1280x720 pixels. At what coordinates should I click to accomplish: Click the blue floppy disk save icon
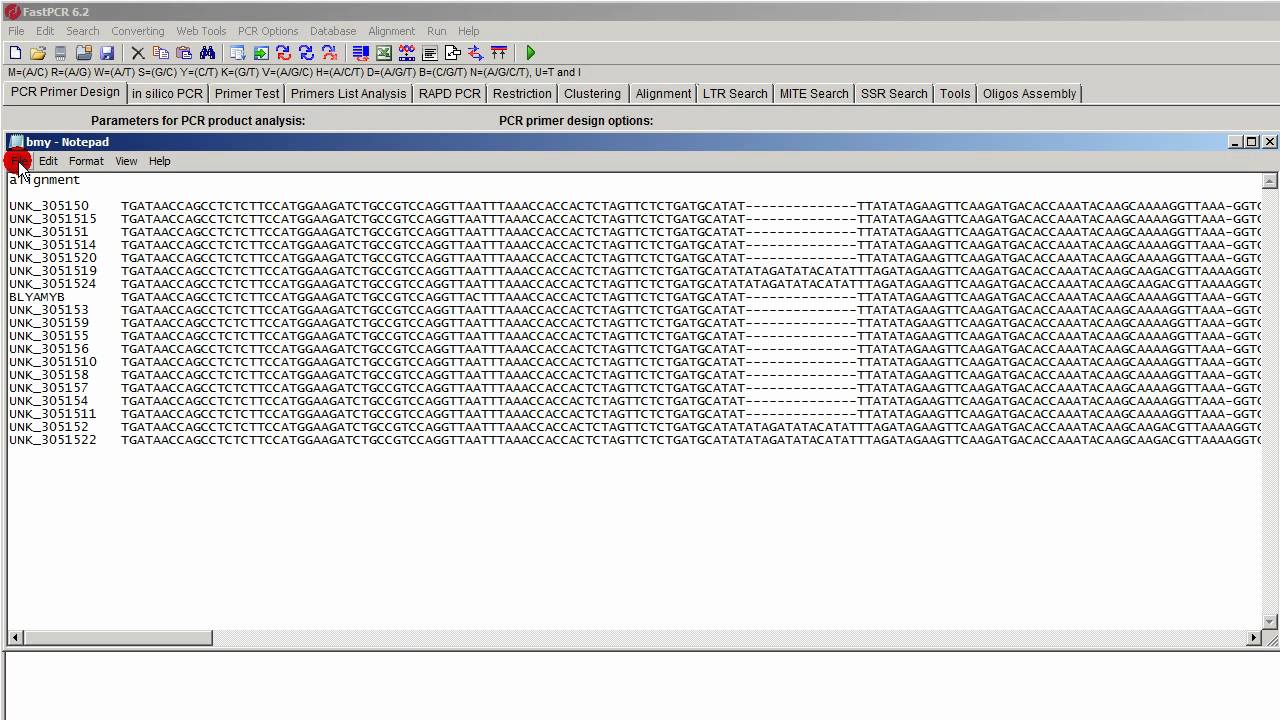coord(107,53)
